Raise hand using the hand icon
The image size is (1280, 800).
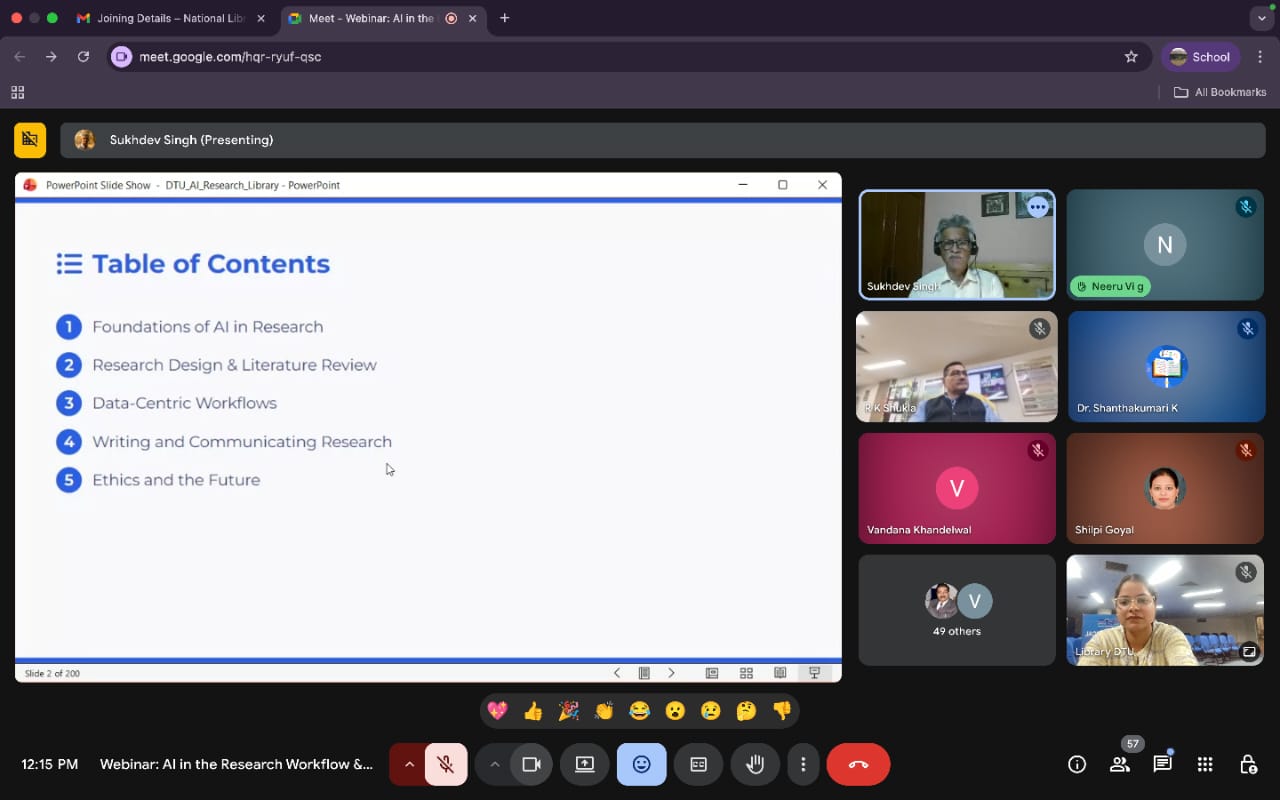coord(755,765)
